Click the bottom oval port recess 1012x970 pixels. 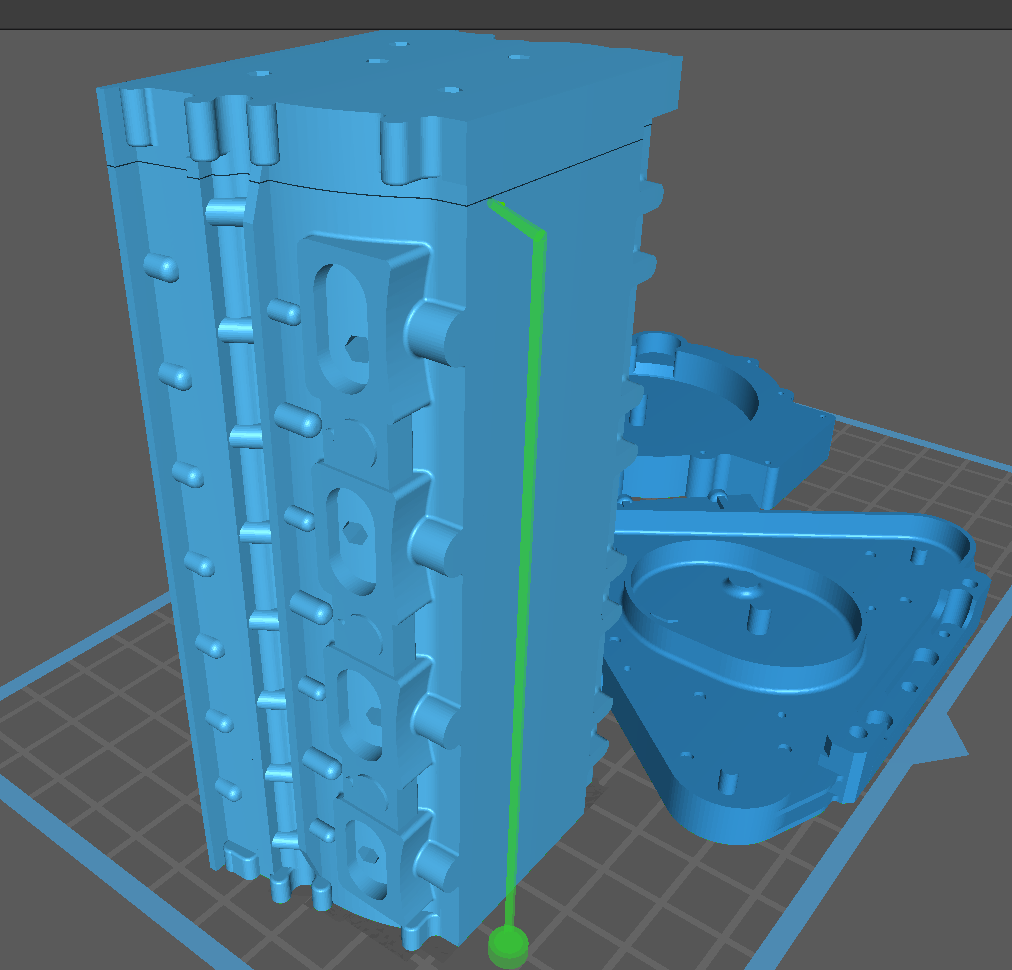(364, 852)
